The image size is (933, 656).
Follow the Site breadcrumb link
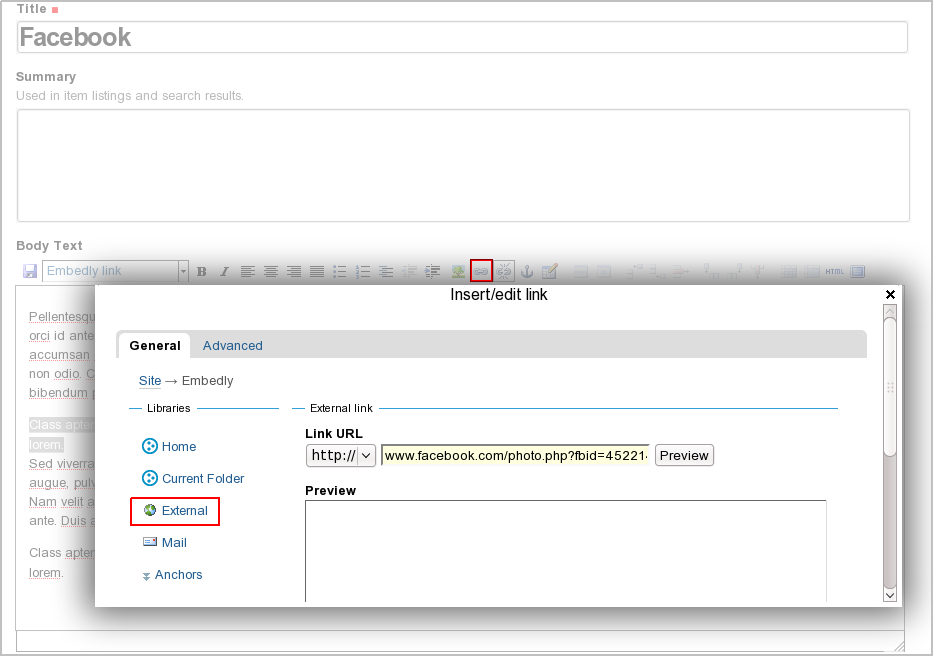[150, 381]
